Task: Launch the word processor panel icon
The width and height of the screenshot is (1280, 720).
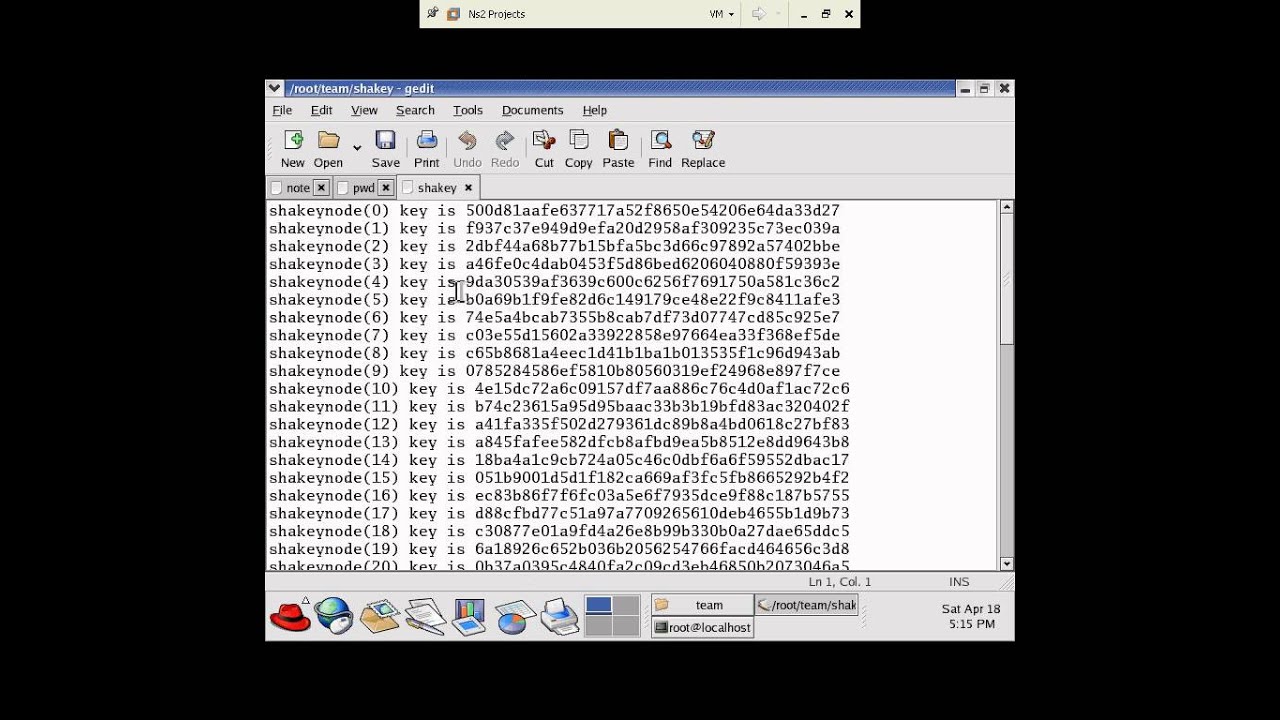Action: click(425, 616)
